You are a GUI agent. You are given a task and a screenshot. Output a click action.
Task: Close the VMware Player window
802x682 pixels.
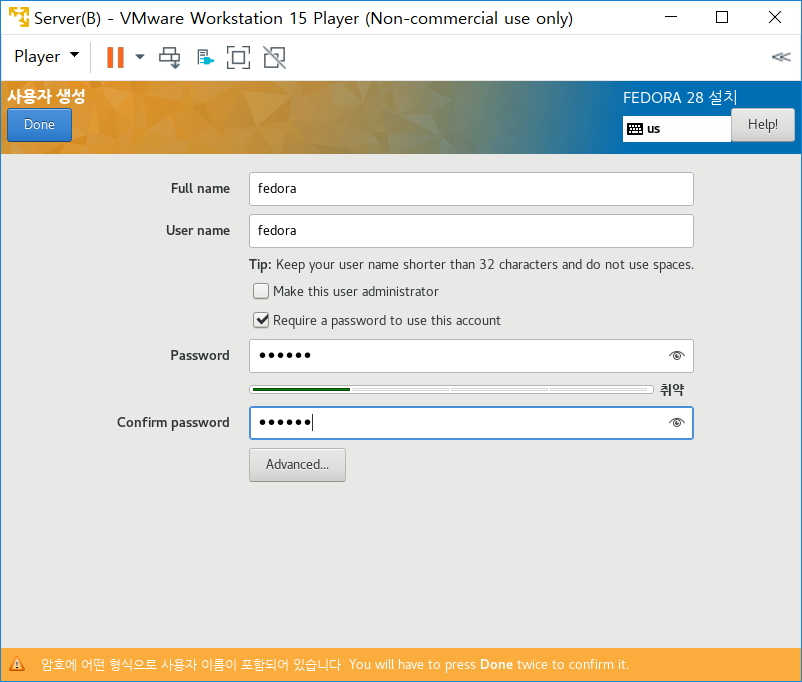pyautogui.click(x=775, y=17)
